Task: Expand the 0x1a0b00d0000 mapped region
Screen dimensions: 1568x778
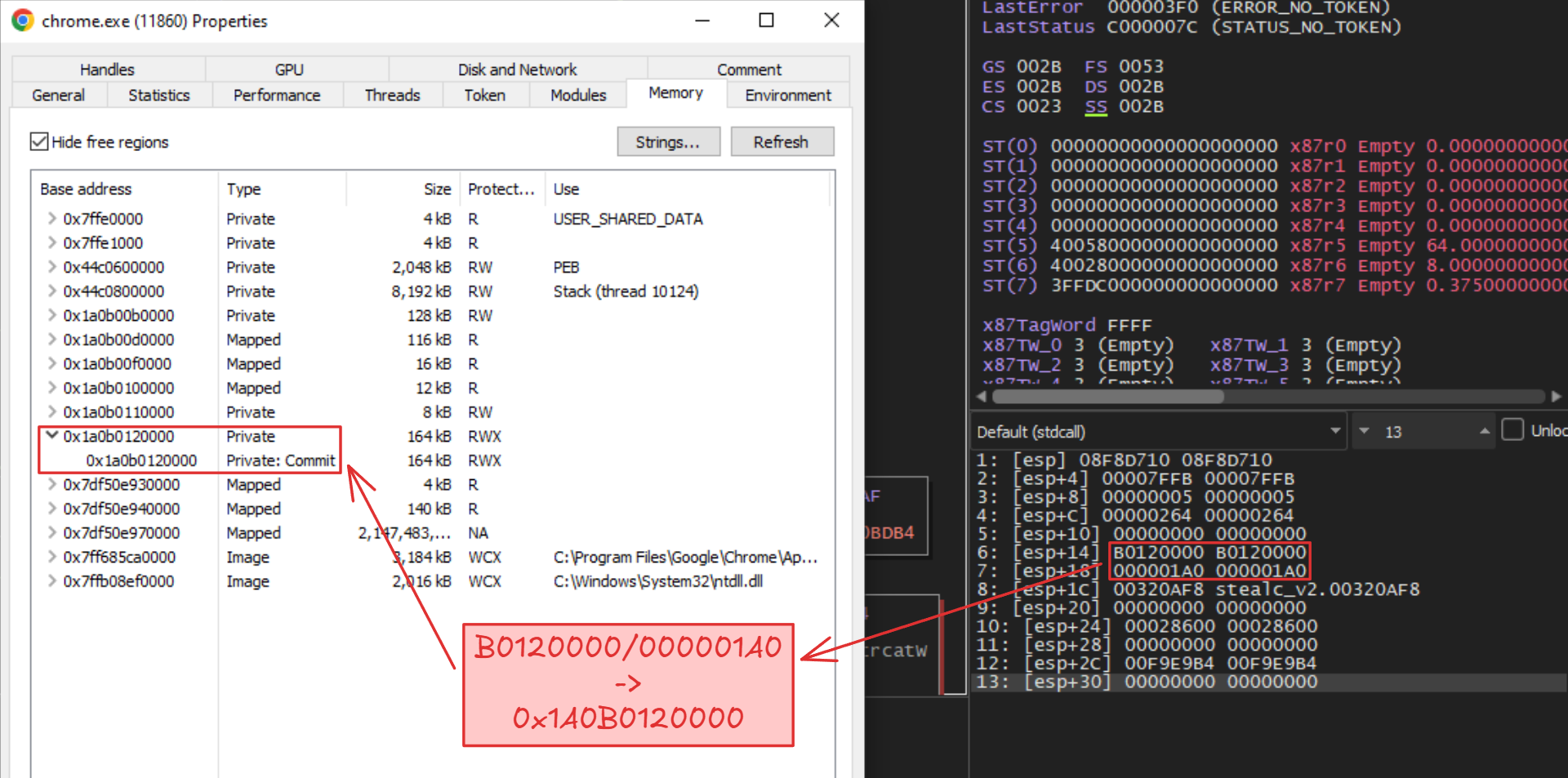Action: [51, 339]
